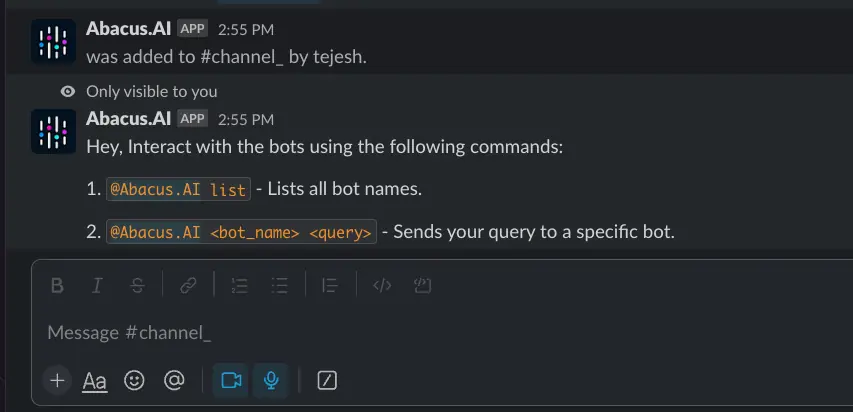Insert a link with the link icon
Screen dimensions: 853x412
(187, 286)
